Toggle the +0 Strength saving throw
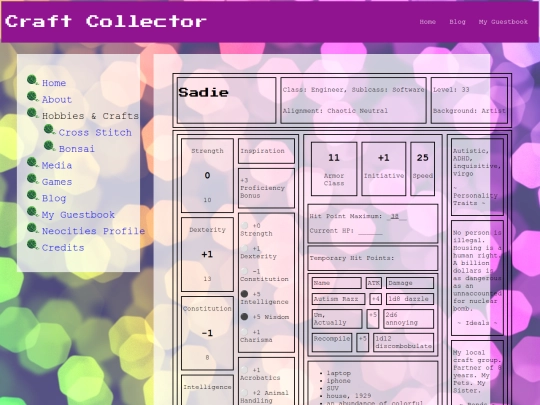 click(x=244, y=226)
